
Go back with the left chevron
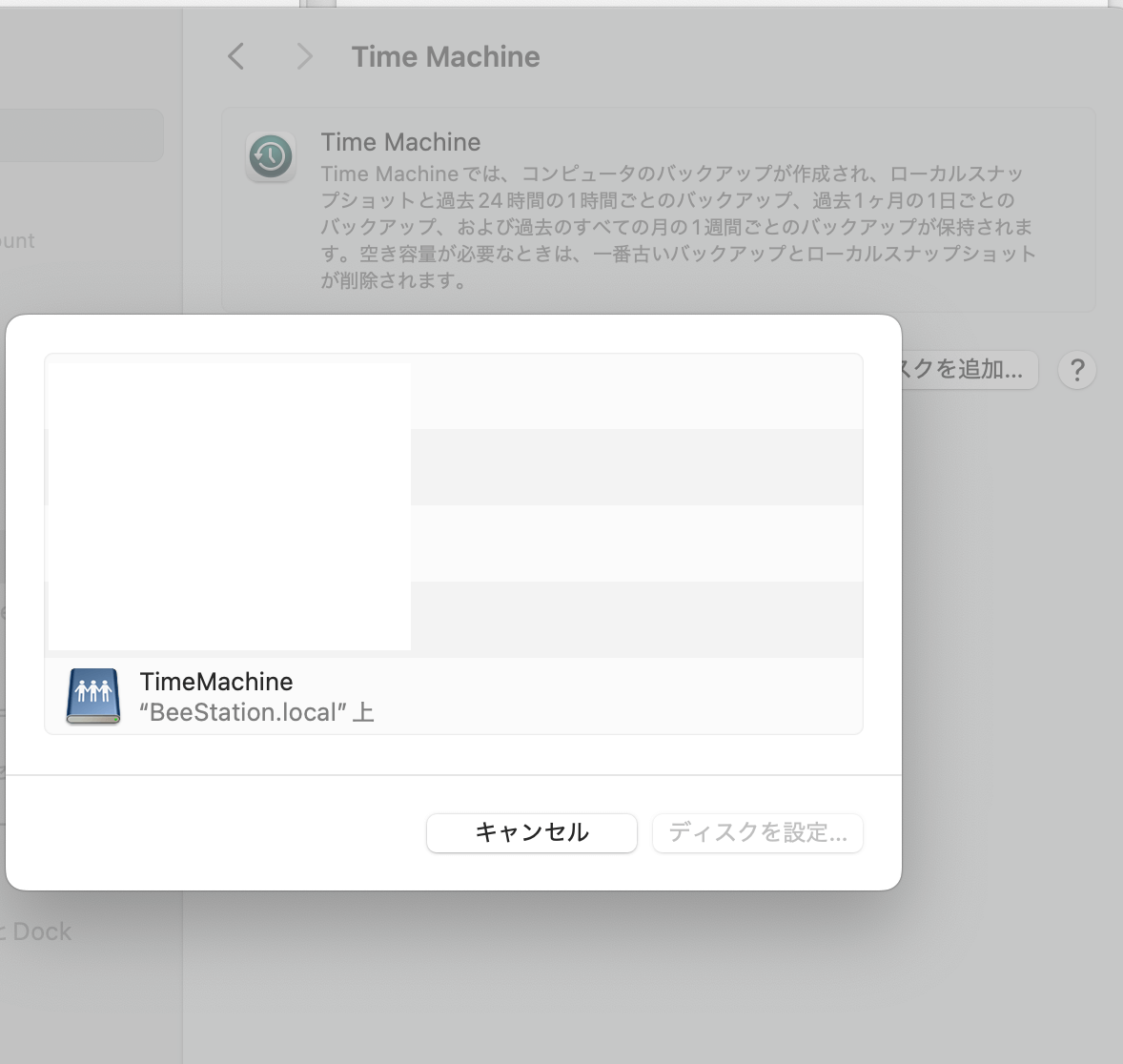tap(235, 56)
